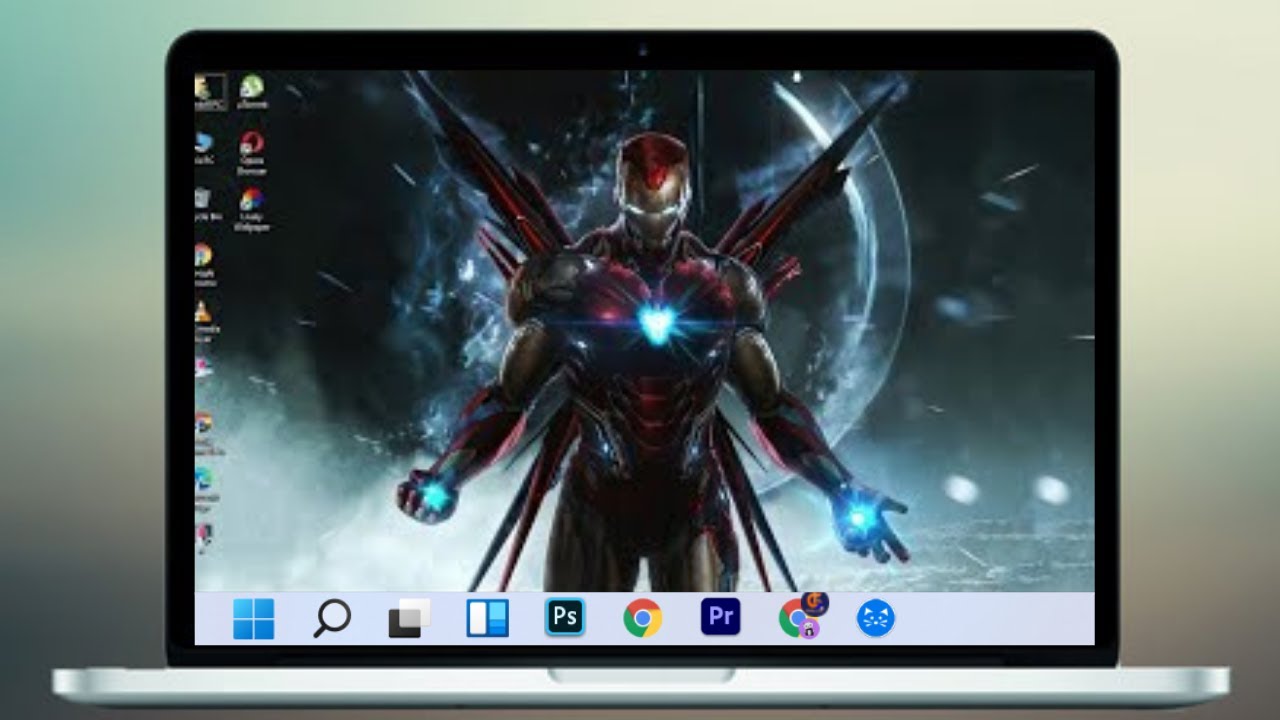The height and width of the screenshot is (720, 1280).
Task: Open Task View from the taskbar
Action: (409, 619)
